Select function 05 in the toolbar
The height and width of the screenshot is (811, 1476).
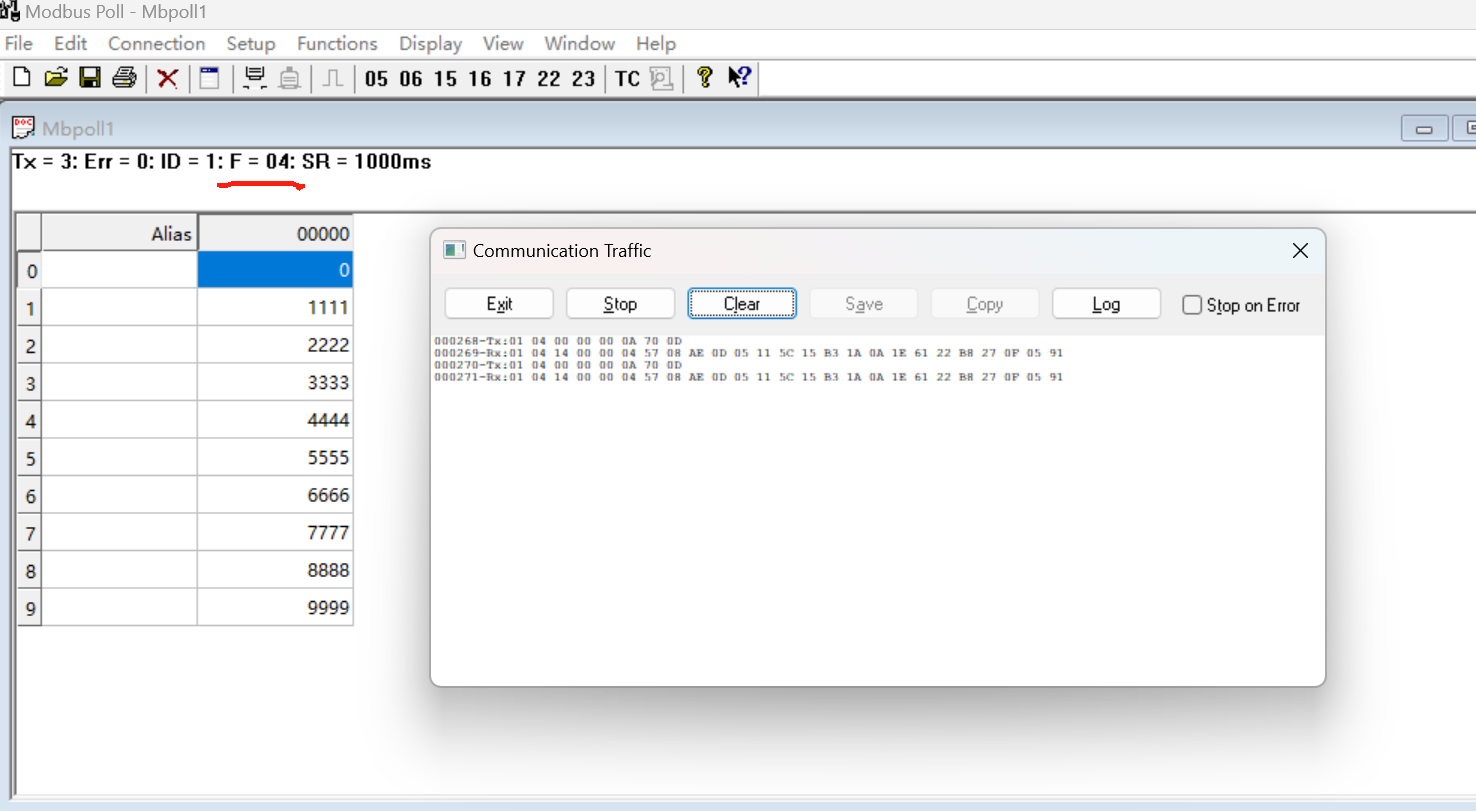(x=376, y=79)
